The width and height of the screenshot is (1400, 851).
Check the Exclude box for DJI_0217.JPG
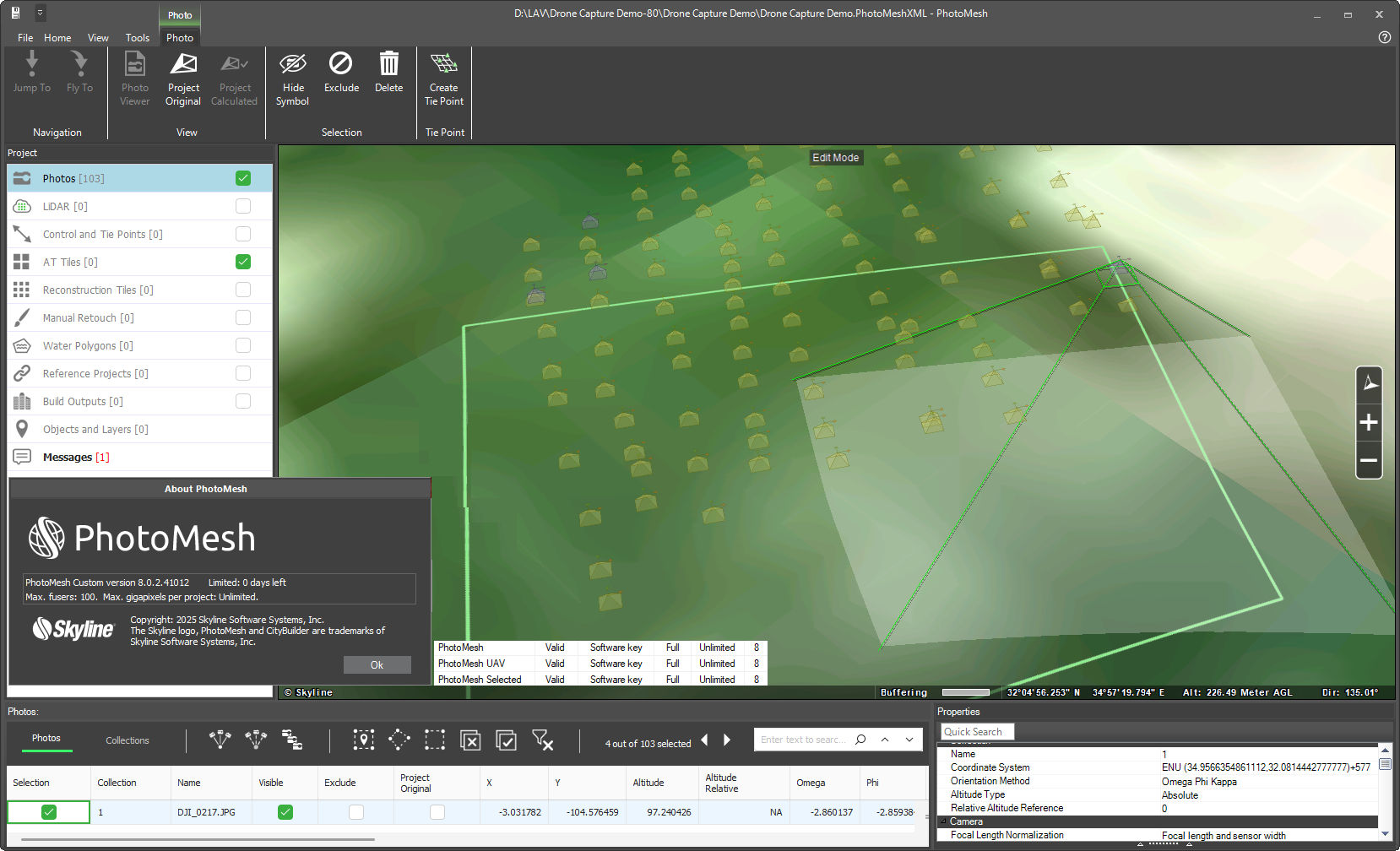[355, 811]
